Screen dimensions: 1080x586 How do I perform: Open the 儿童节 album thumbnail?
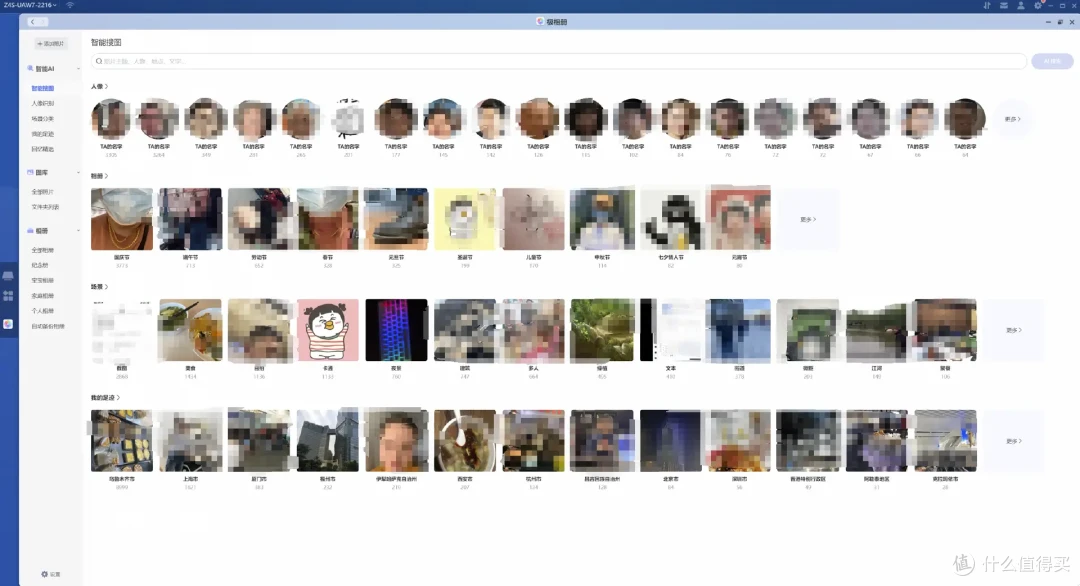[533, 219]
